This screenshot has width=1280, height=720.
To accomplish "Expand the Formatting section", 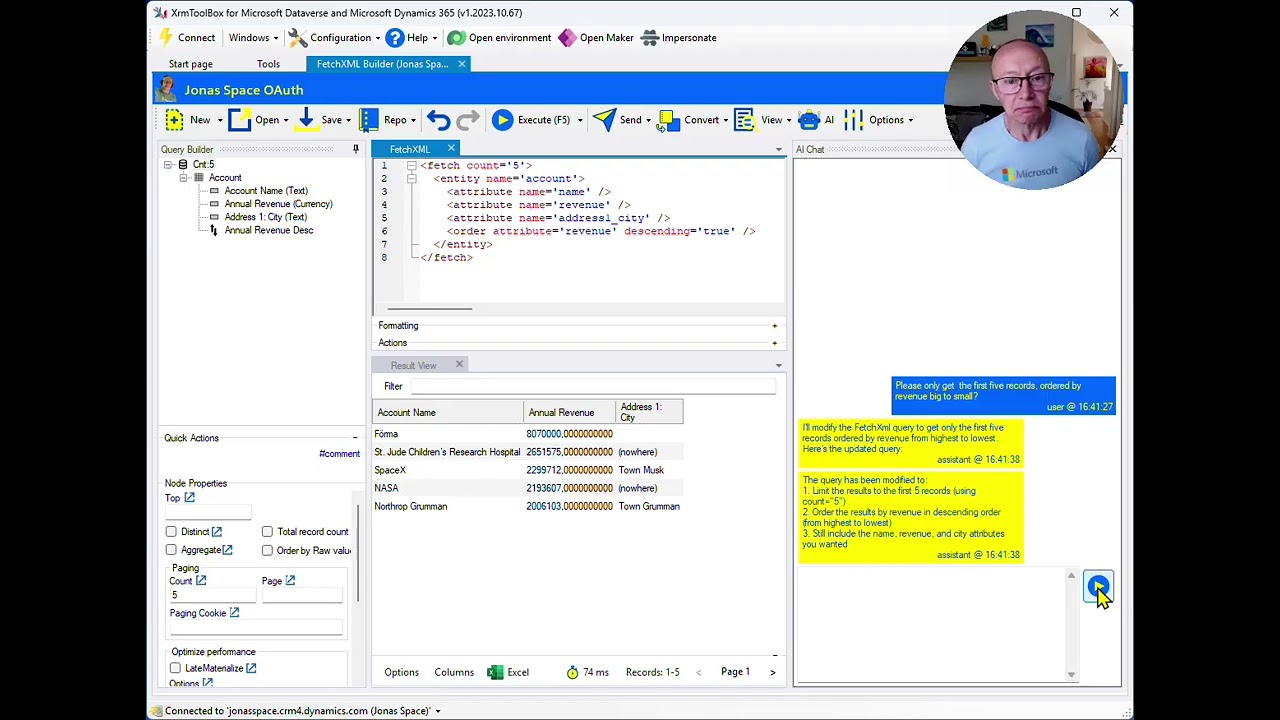I will (774, 326).
